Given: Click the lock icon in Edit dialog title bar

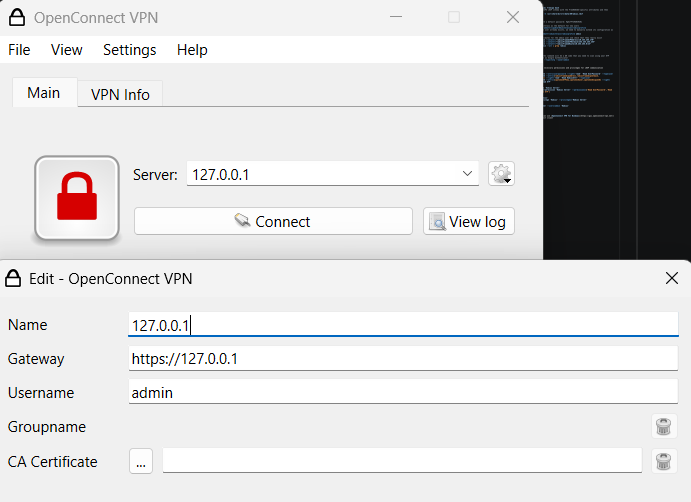Looking at the screenshot, I should coord(13,279).
